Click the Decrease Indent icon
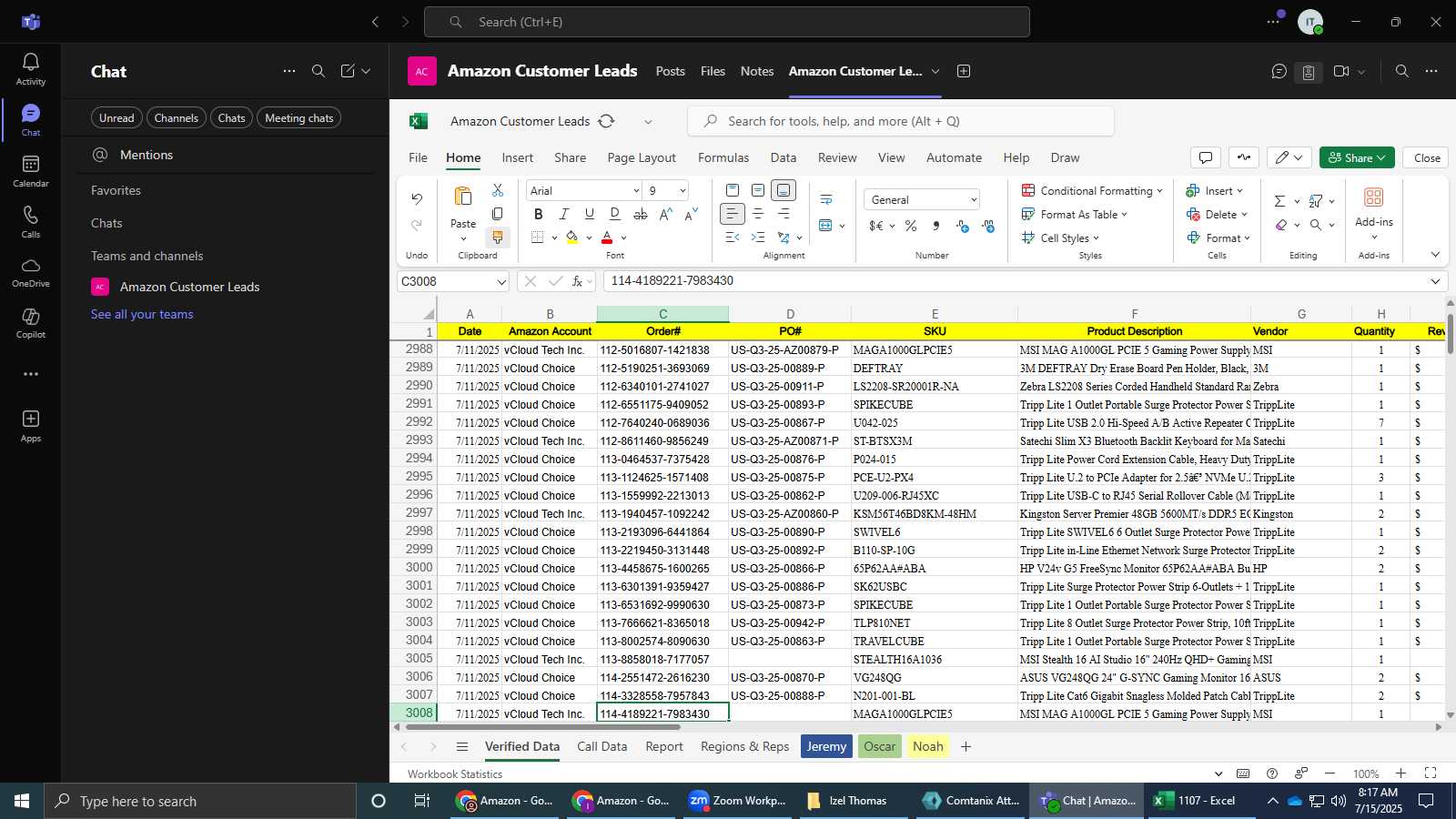This screenshot has height=819, width=1456. tap(733, 238)
